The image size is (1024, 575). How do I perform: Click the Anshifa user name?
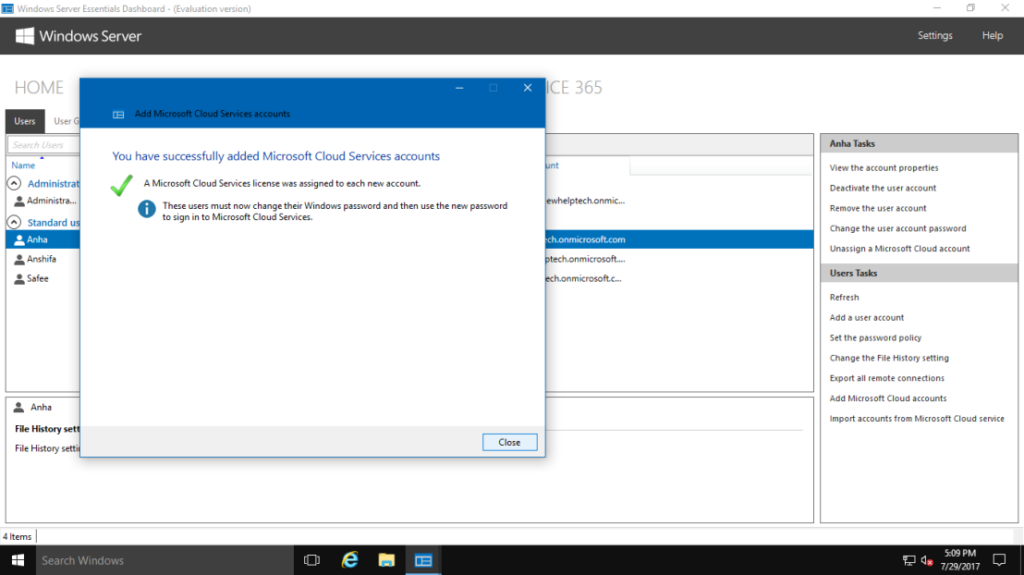[x=42, y=259]
